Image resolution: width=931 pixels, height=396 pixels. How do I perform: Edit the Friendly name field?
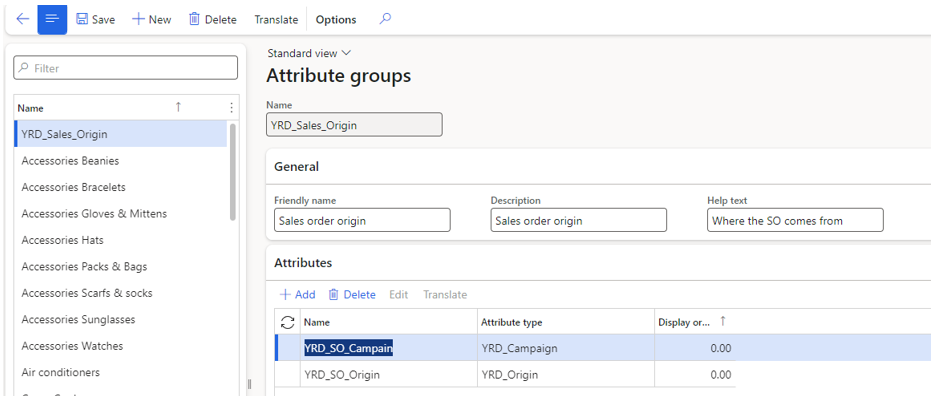pos(362,220)
